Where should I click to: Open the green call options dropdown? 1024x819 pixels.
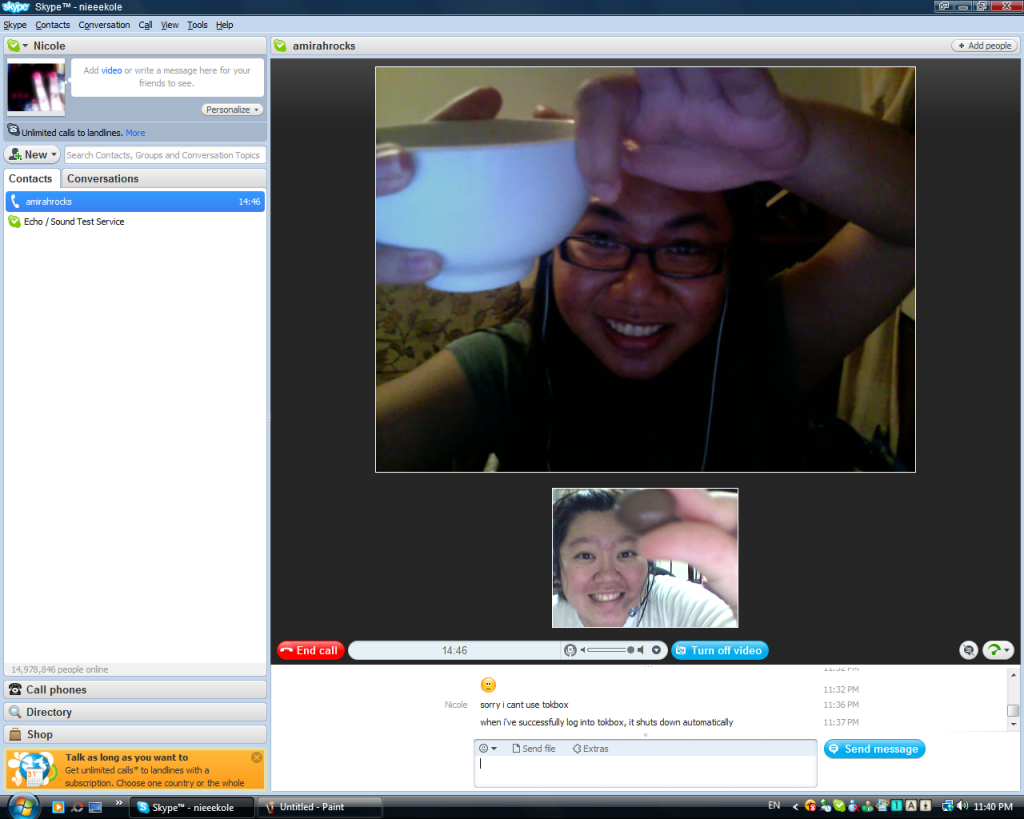998,650
